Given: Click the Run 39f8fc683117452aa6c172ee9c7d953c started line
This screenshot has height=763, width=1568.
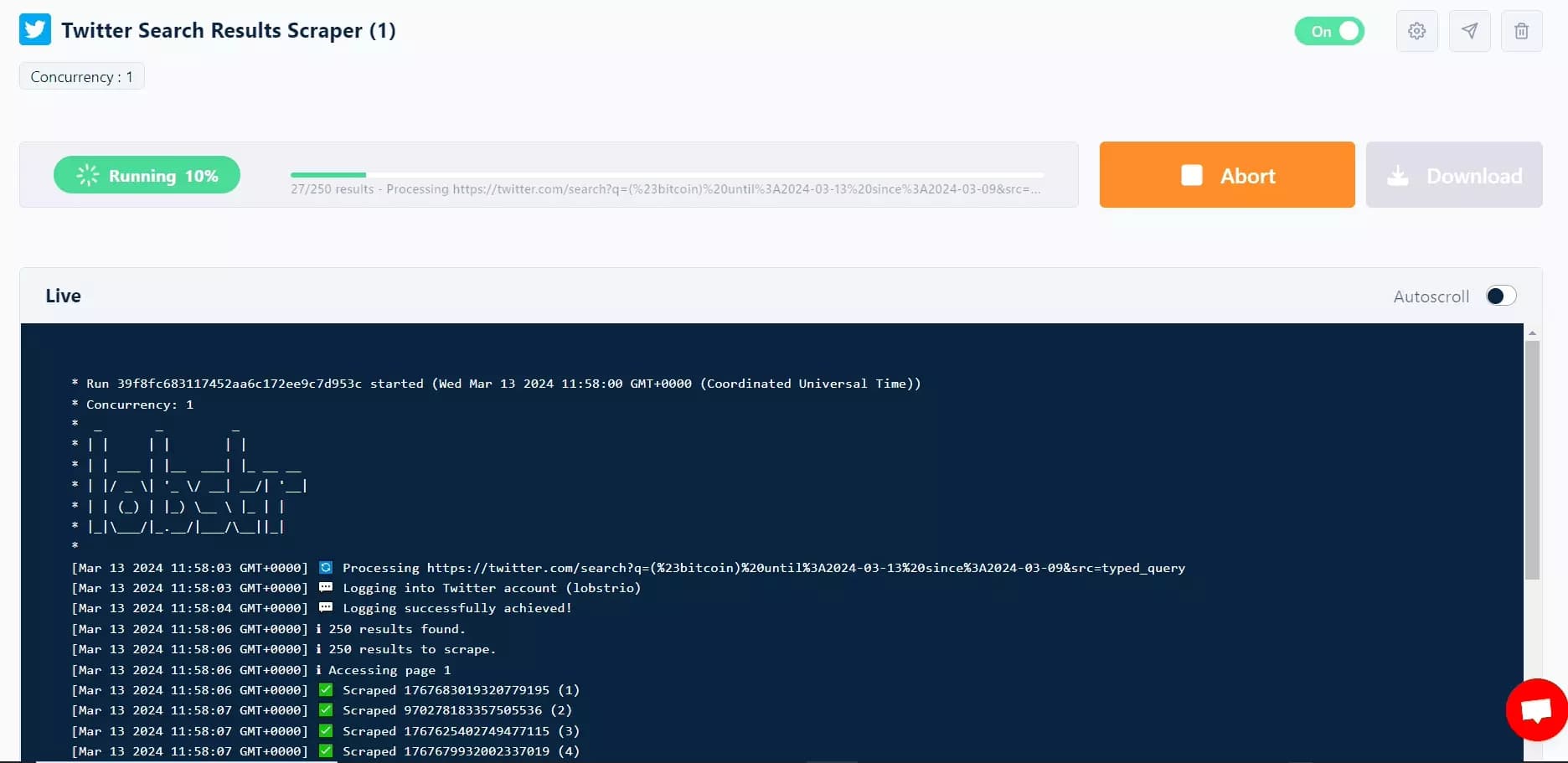Looking at the screenshot, I should coord(497,384).
